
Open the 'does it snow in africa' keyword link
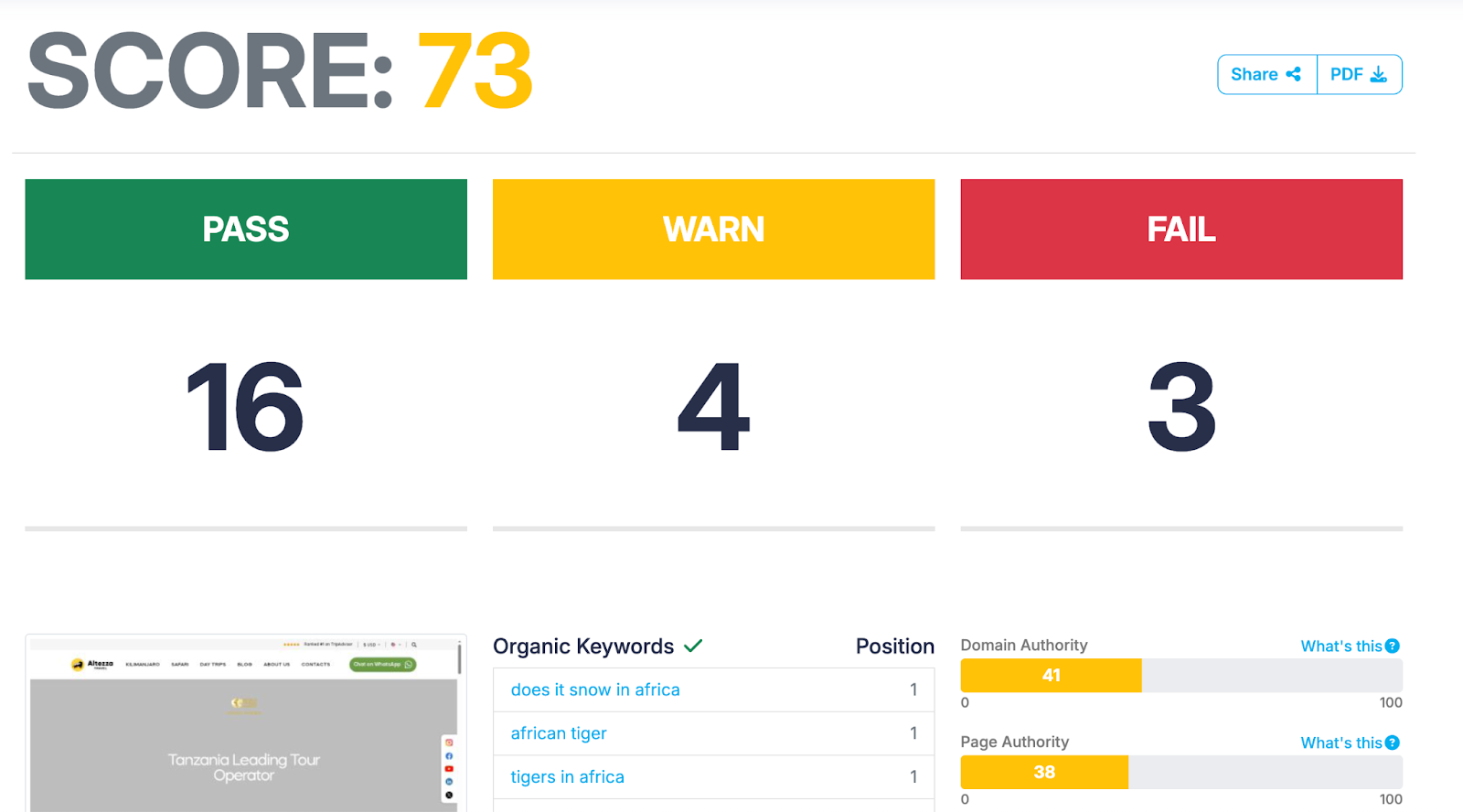pos(595,689)
